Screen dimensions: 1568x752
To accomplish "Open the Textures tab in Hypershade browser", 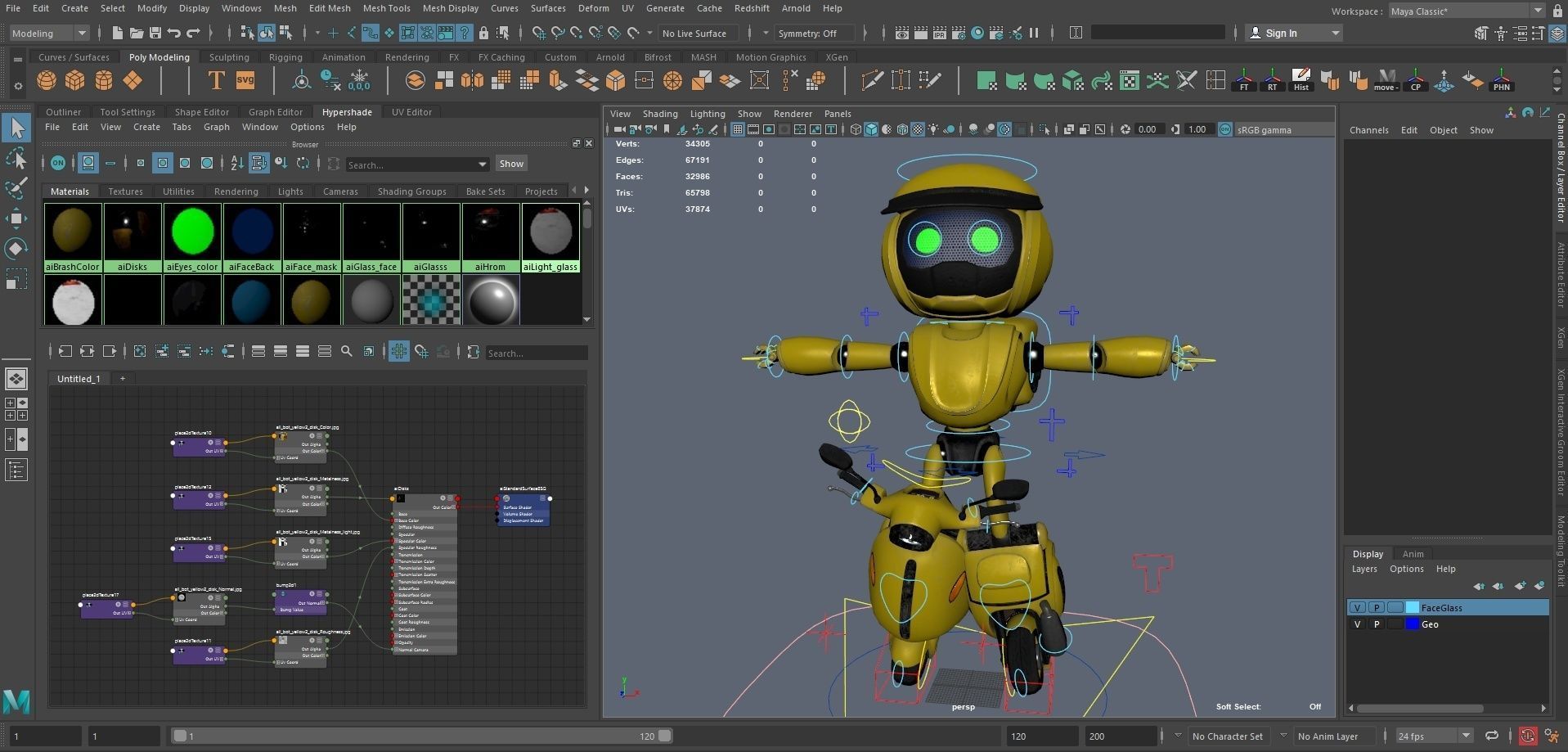I will [x=125, y=191].
